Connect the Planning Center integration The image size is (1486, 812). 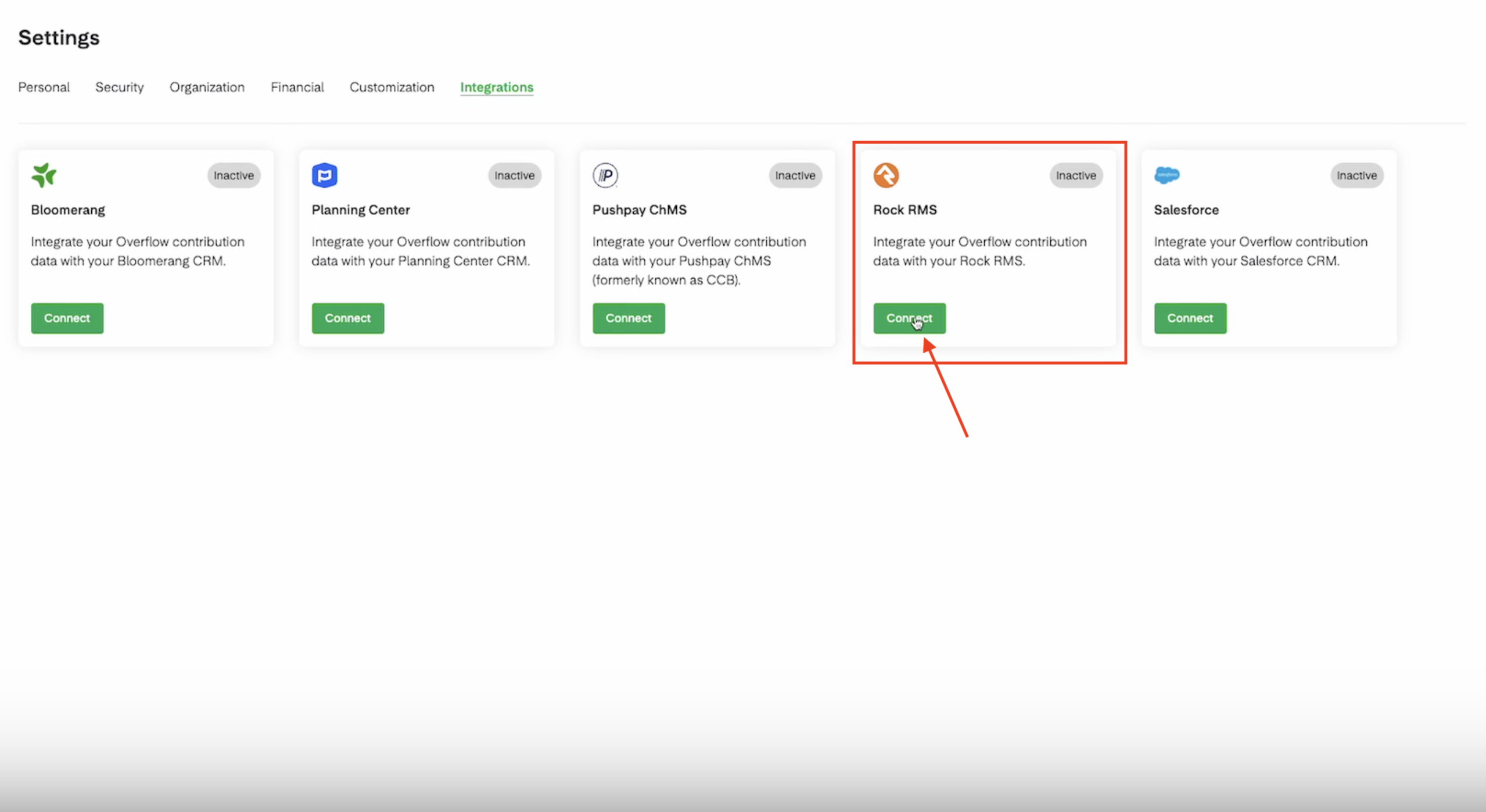point(347,318)
